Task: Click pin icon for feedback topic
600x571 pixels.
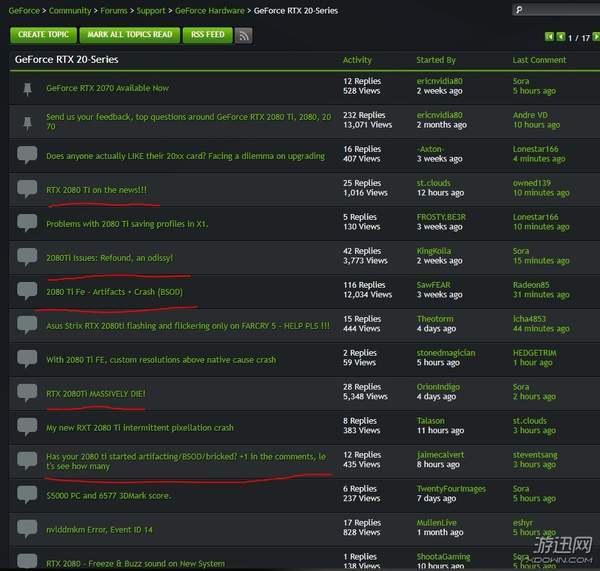Action: coord(27,122)
